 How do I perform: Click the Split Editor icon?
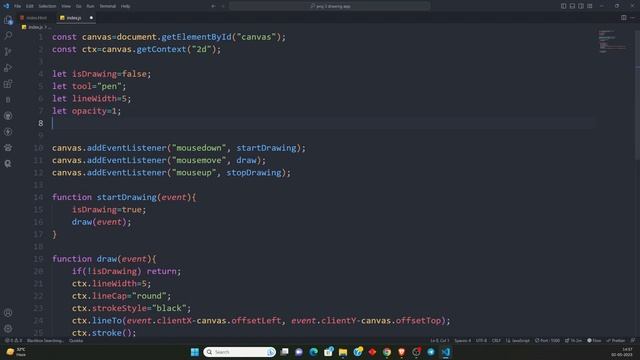[x=624, y=18]
